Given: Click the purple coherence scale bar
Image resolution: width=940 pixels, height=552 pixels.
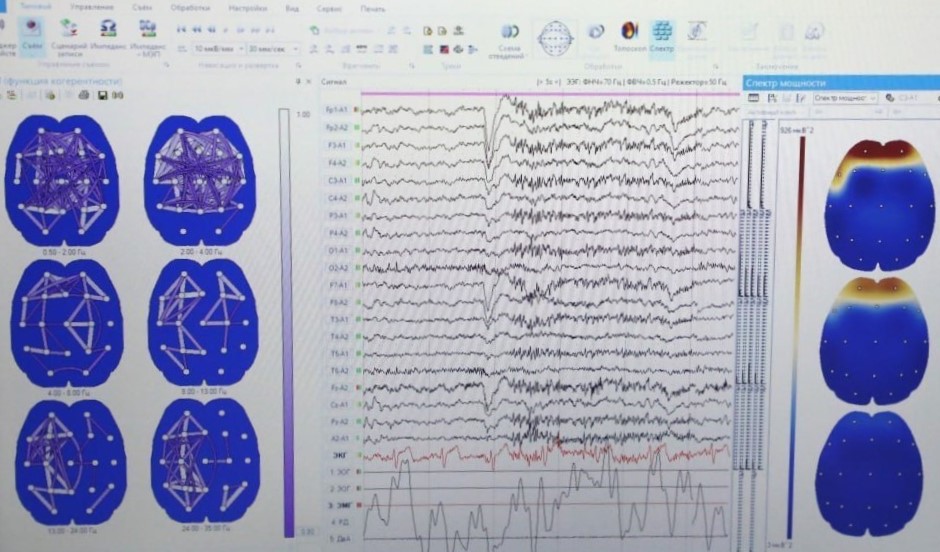Looking at the screenshot, I should (287, 322).
